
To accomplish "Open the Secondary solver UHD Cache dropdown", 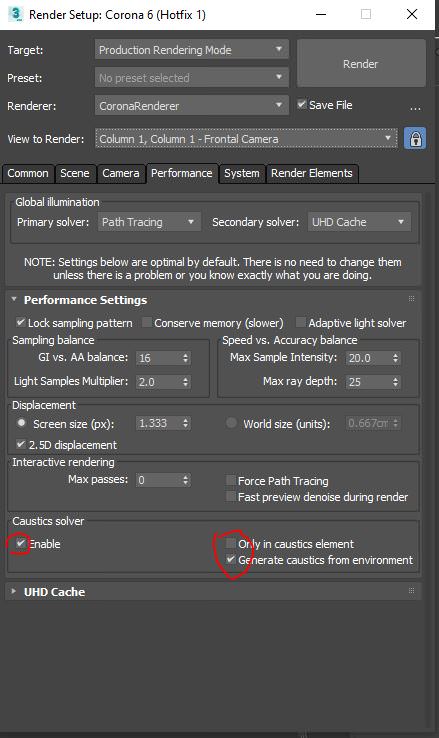I will coord(359,222).
